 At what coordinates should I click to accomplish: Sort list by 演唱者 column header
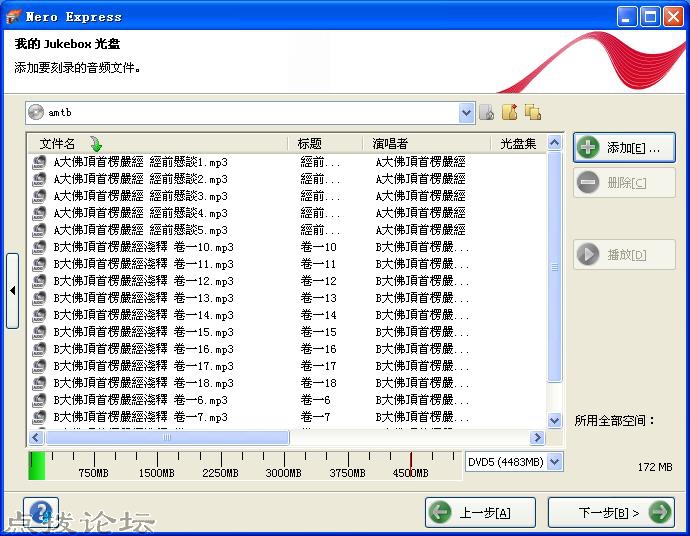[x=390, y=144]
